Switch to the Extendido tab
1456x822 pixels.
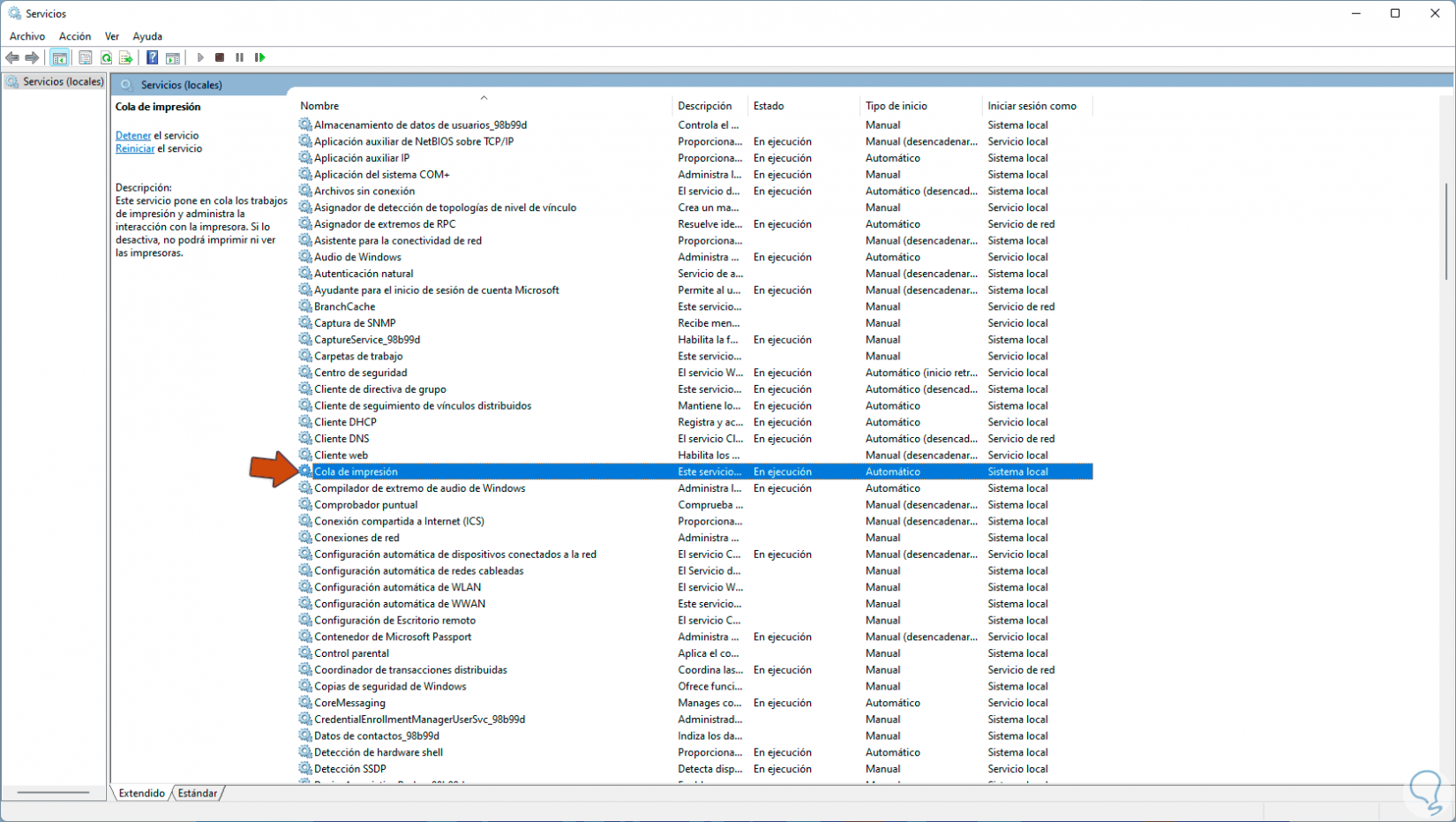click(x=141, y=793)
